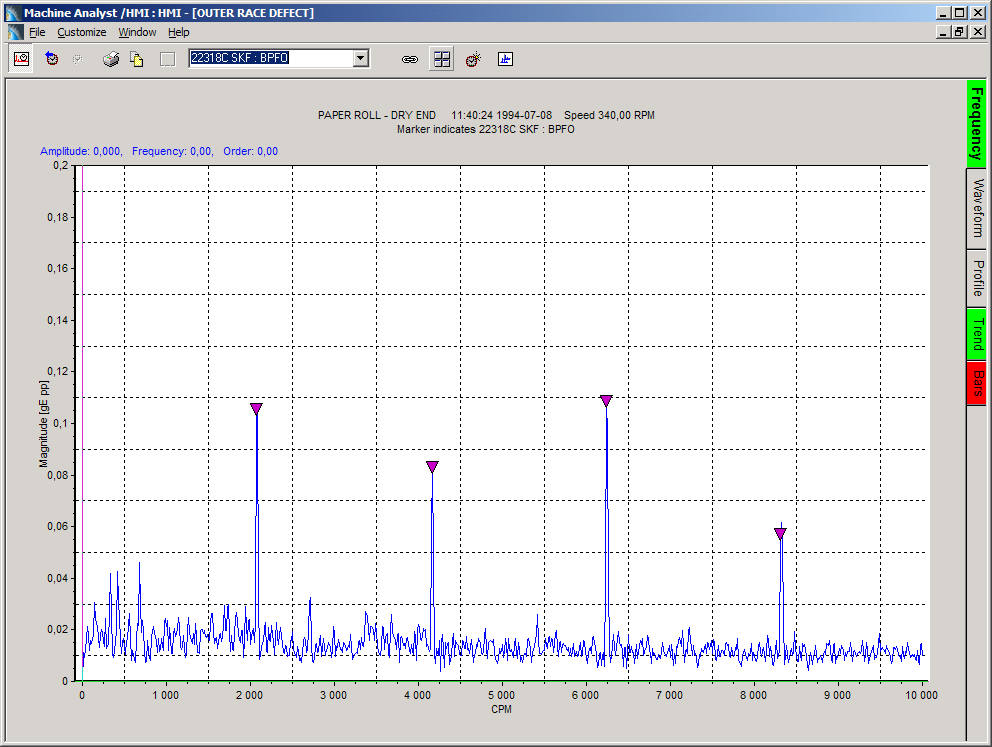992x747 pixels.
Task: Click the 'Magnitude [gE pp]' y-axis label
Action: click(44, 424)
